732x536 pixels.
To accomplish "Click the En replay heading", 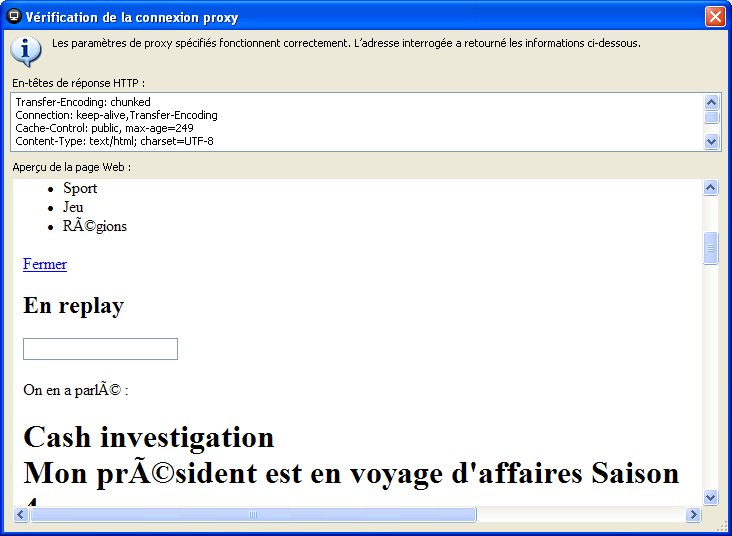I will (73, 306).
